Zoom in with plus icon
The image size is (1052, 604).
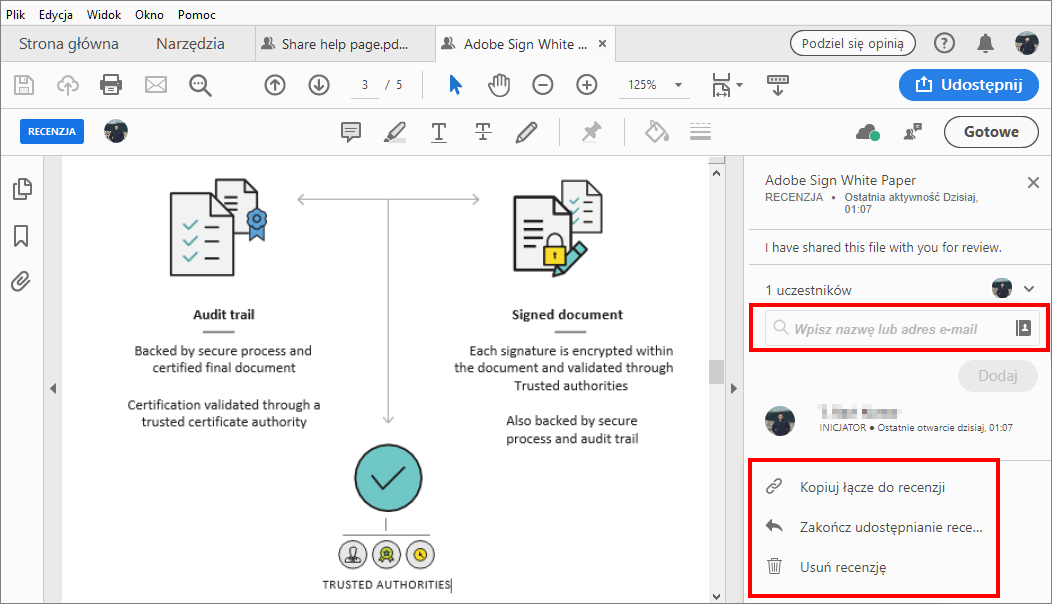coord(586,85)
